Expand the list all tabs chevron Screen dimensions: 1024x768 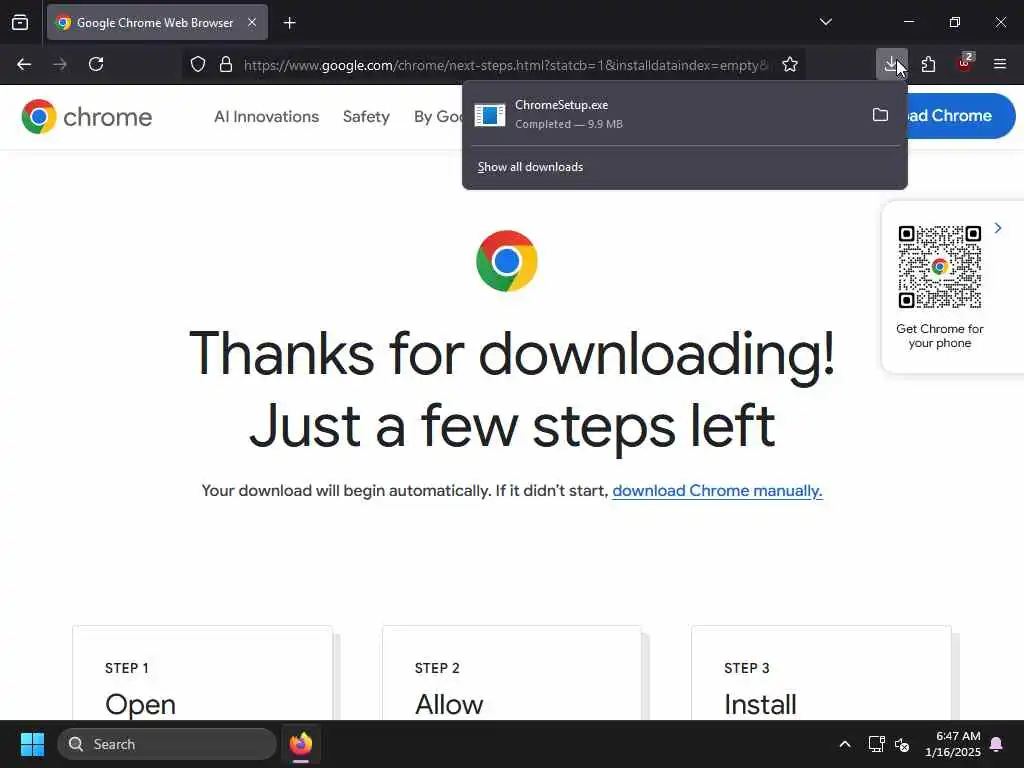tap(825, 22)
